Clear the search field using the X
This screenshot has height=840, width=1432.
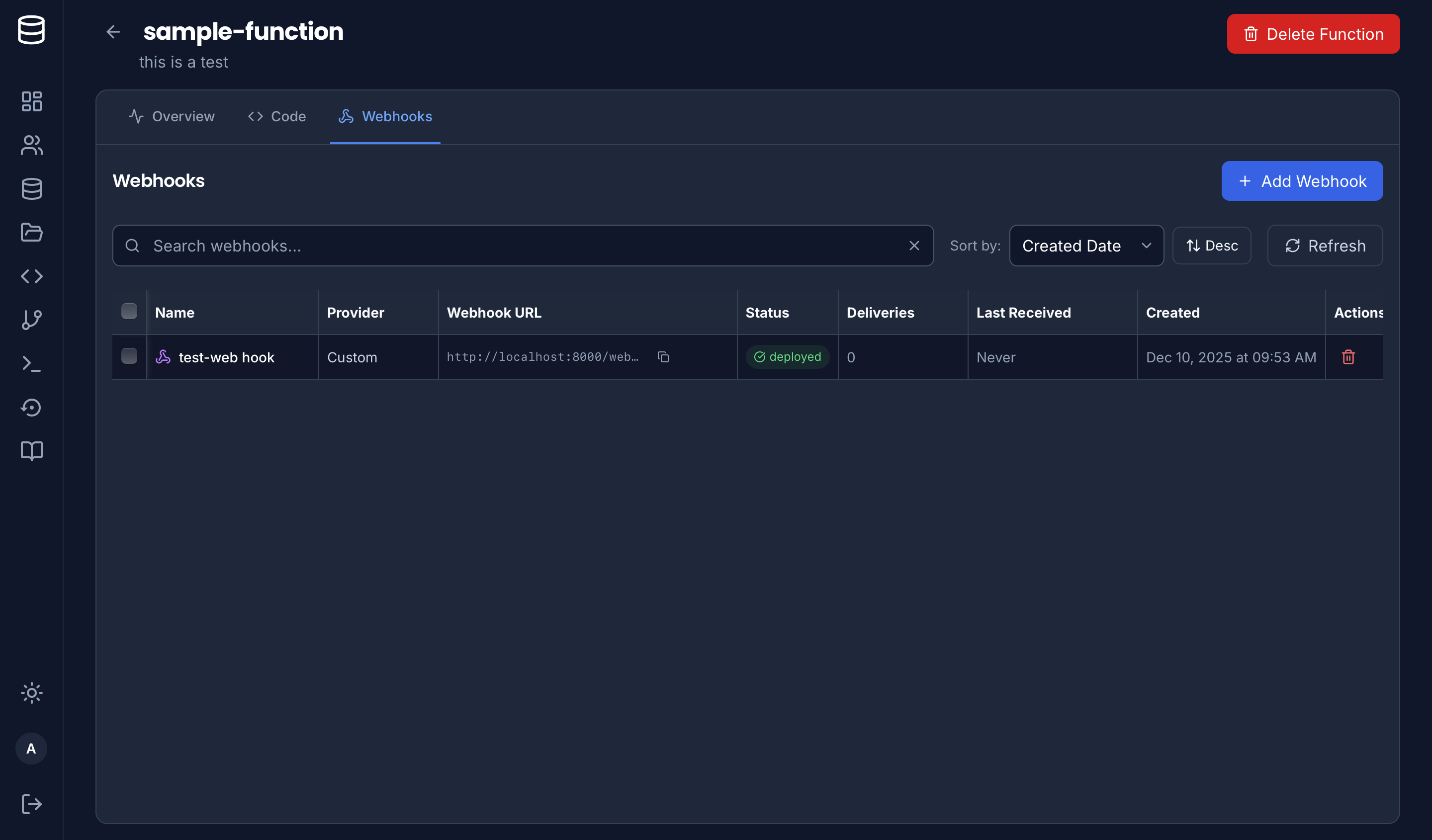[x=914, y=246]
